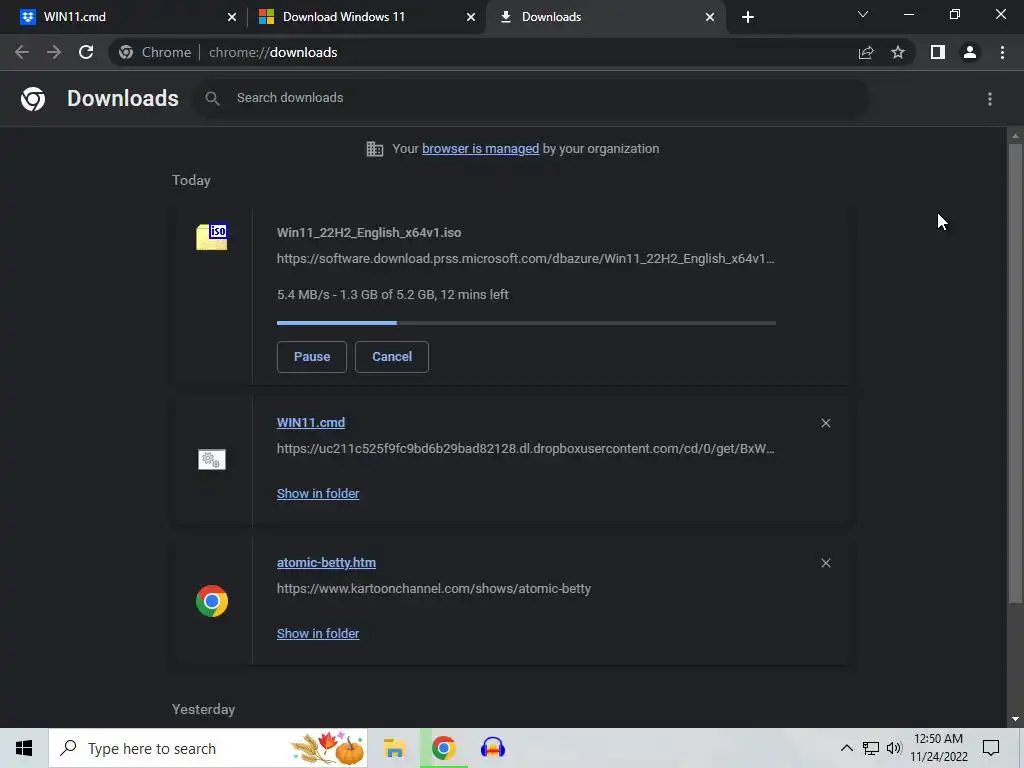
Task: Click the browser back arrow
Action: pos(22,52)
